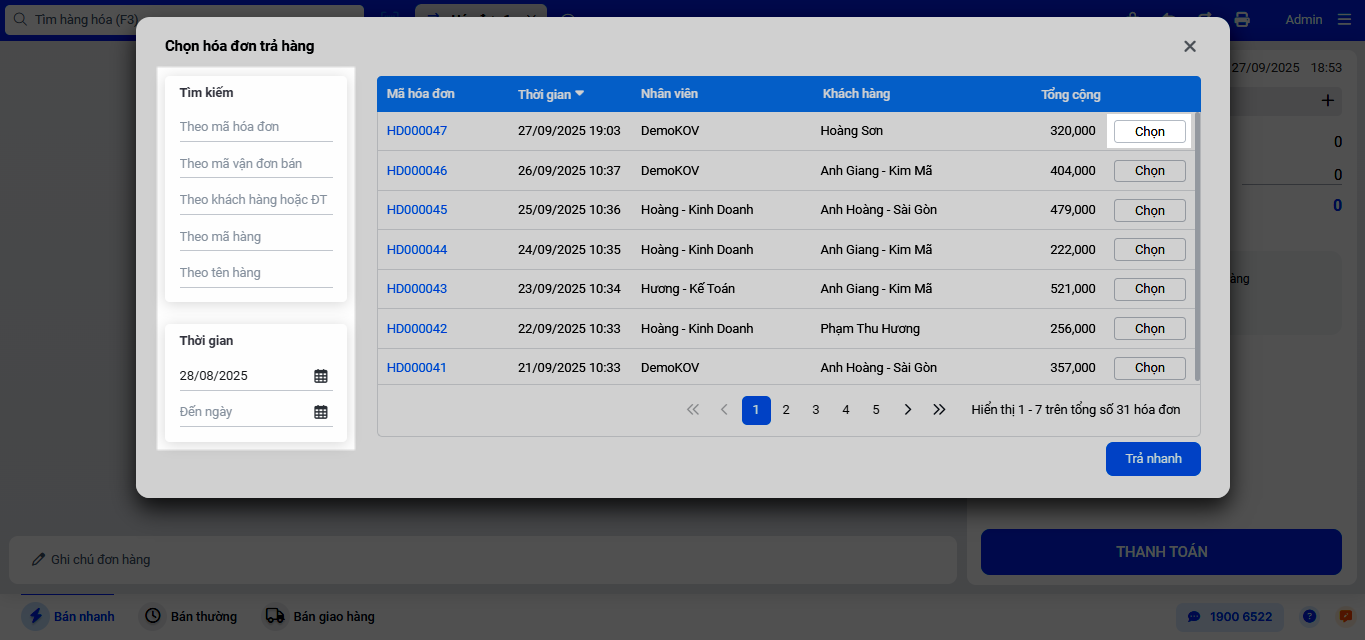Go to the last page of invoices
This screenshot has height=640, width=1365.
click(x=939, y=410)
